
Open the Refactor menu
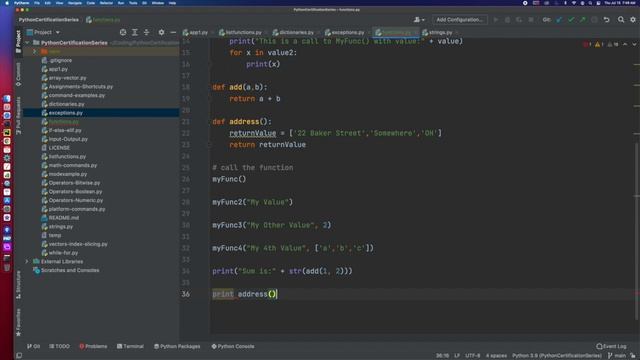[106, 3]
